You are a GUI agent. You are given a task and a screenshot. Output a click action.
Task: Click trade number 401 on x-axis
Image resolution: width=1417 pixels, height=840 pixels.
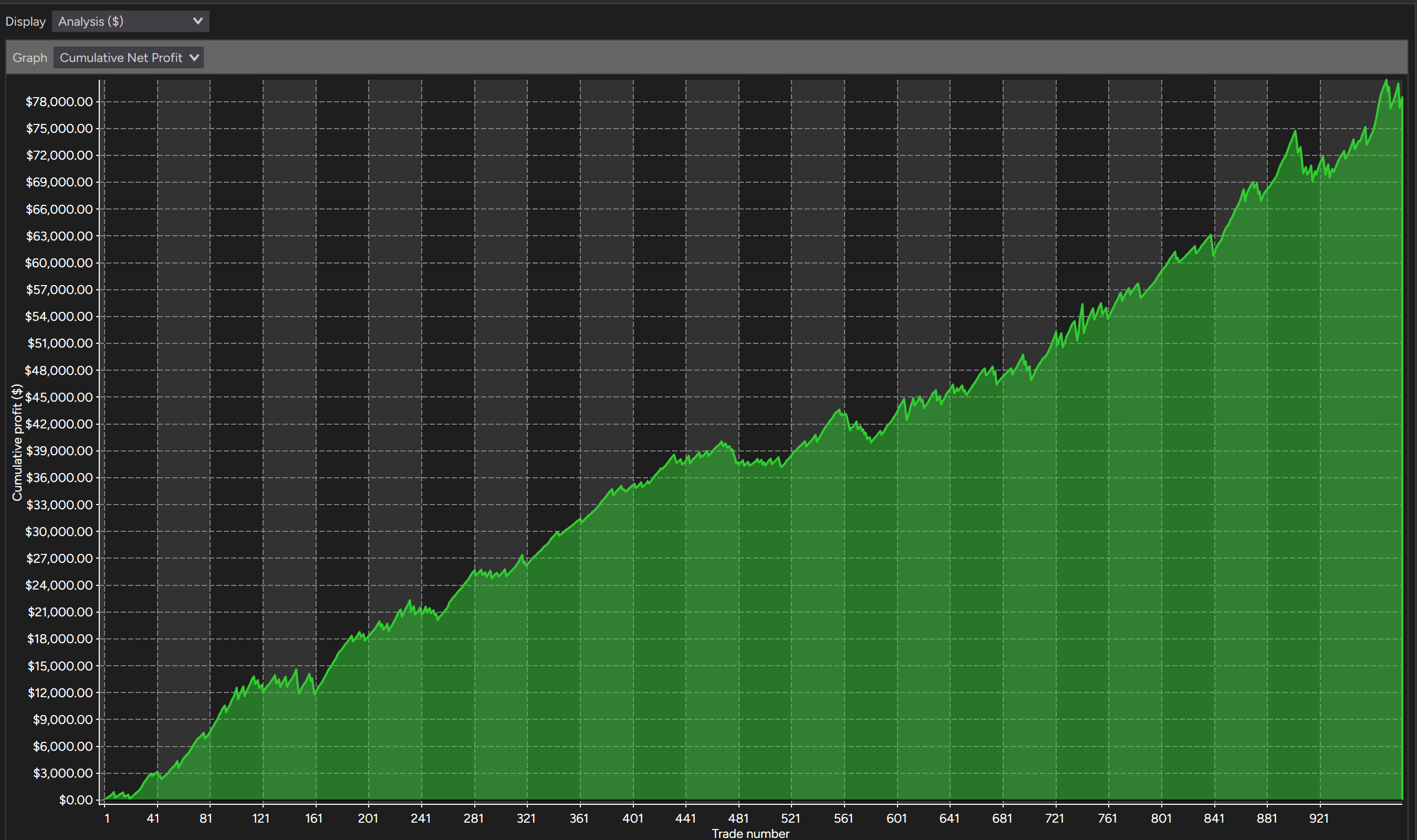[632, 818]
